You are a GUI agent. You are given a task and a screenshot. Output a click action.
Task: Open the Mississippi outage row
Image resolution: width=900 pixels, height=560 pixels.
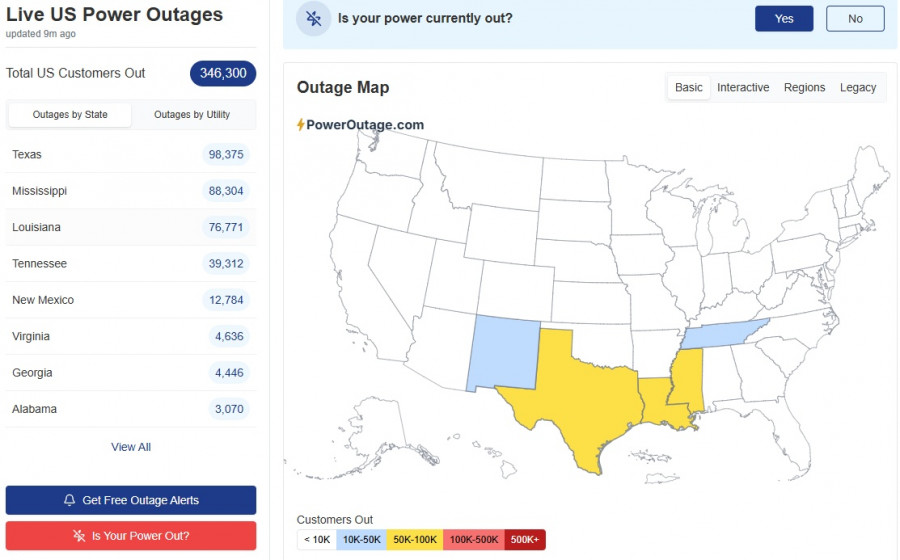(130, 191)
